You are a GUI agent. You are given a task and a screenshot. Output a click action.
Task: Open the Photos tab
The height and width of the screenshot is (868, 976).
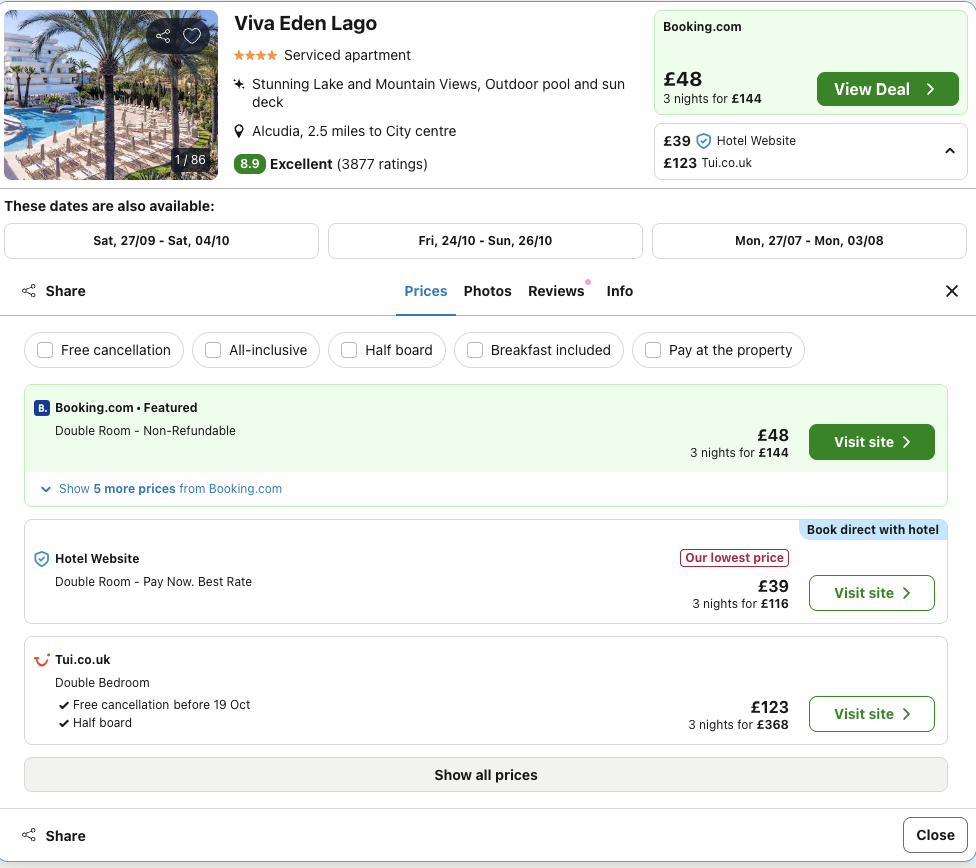pyautogui.click(x=487, y=291)
